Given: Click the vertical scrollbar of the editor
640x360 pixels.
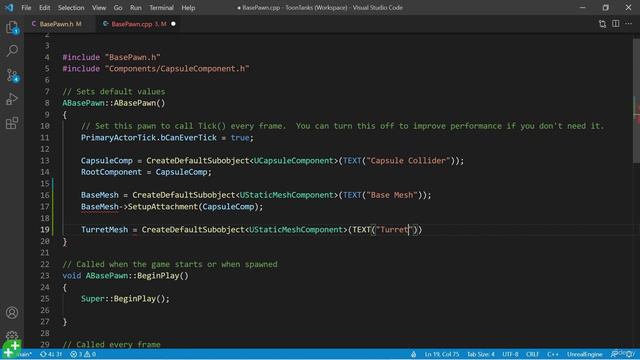Looking at the screenshot, I should pyautogui.click(x=636, y=101).
